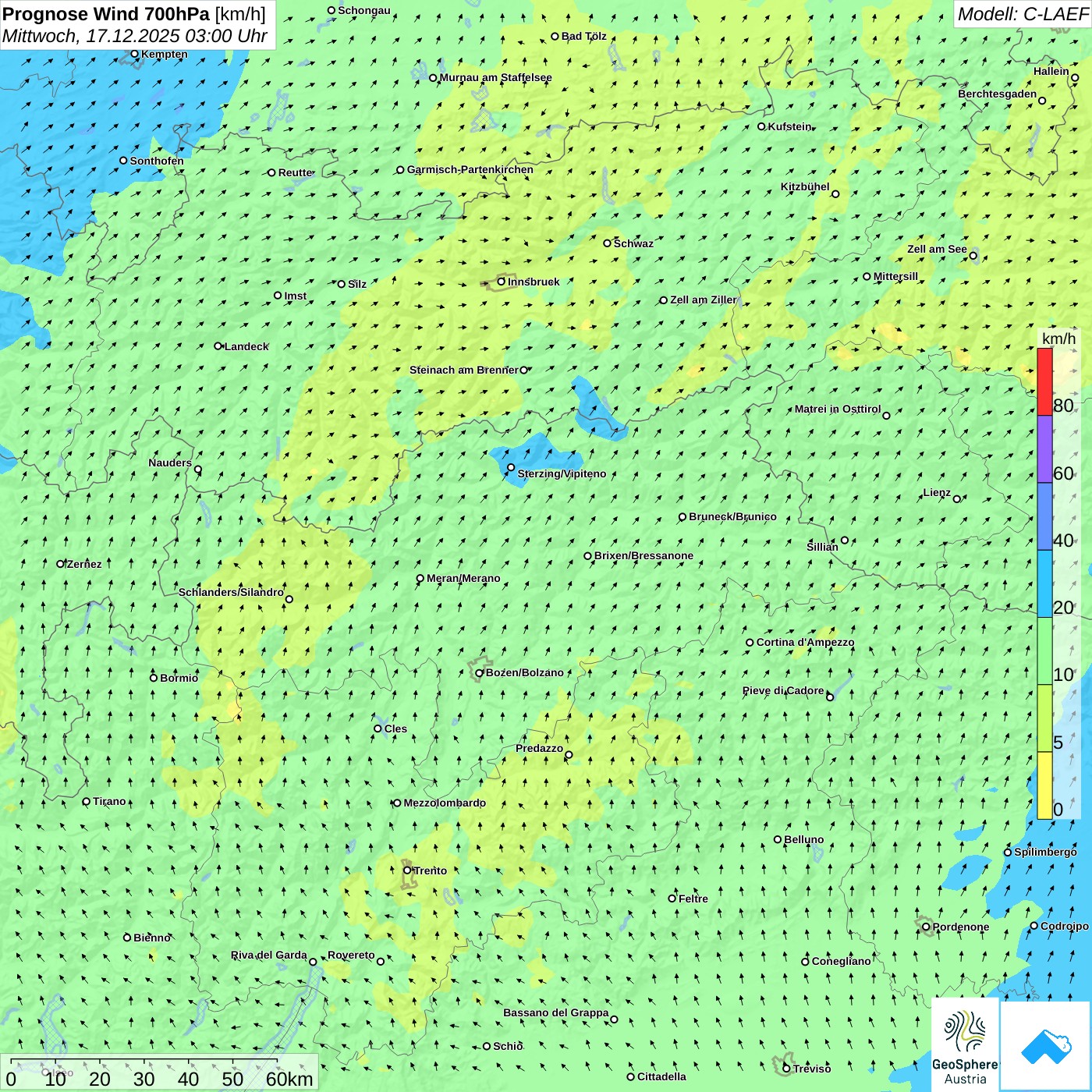The width and height of the screenshot is (1092, 1092).
Task: Click the yellow 0 km/h legend color
Action: point(1044,785)
